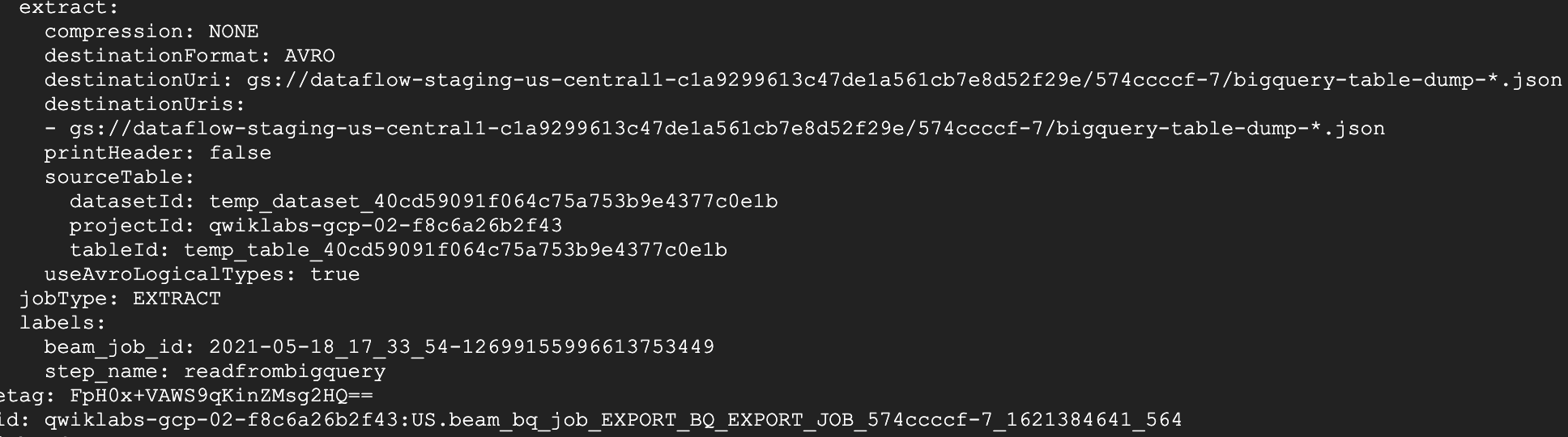
Task: Click the printHeader: false value
Action: (x=240, y=153)
